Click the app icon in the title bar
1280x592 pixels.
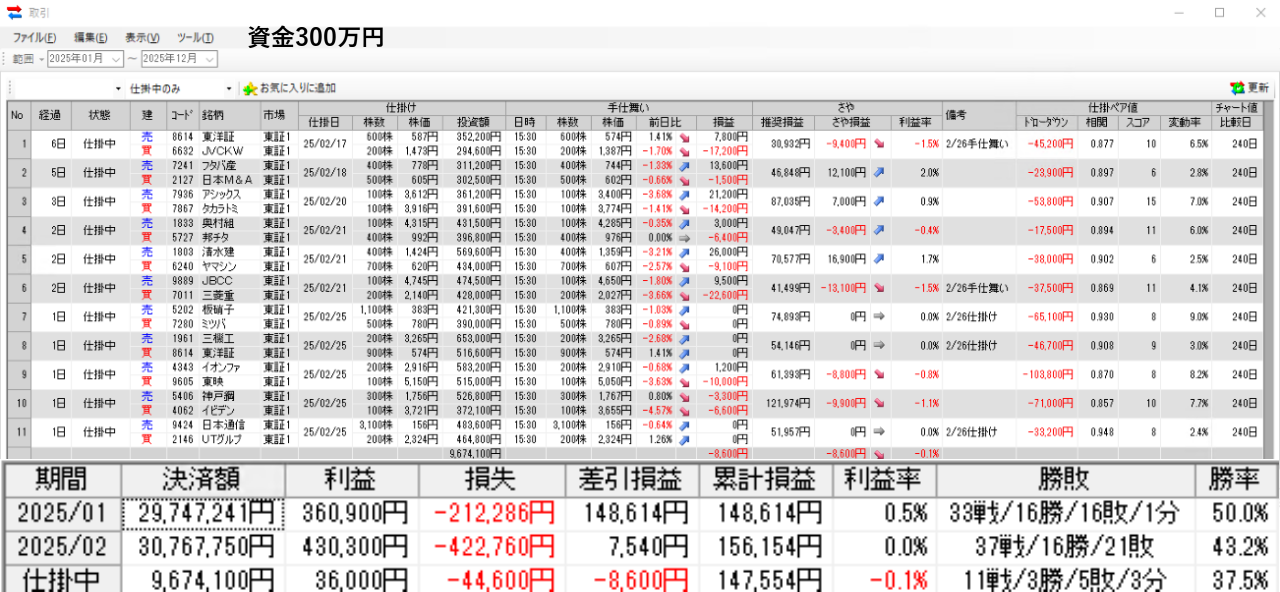pyautogui.click(x=14, y=12)
